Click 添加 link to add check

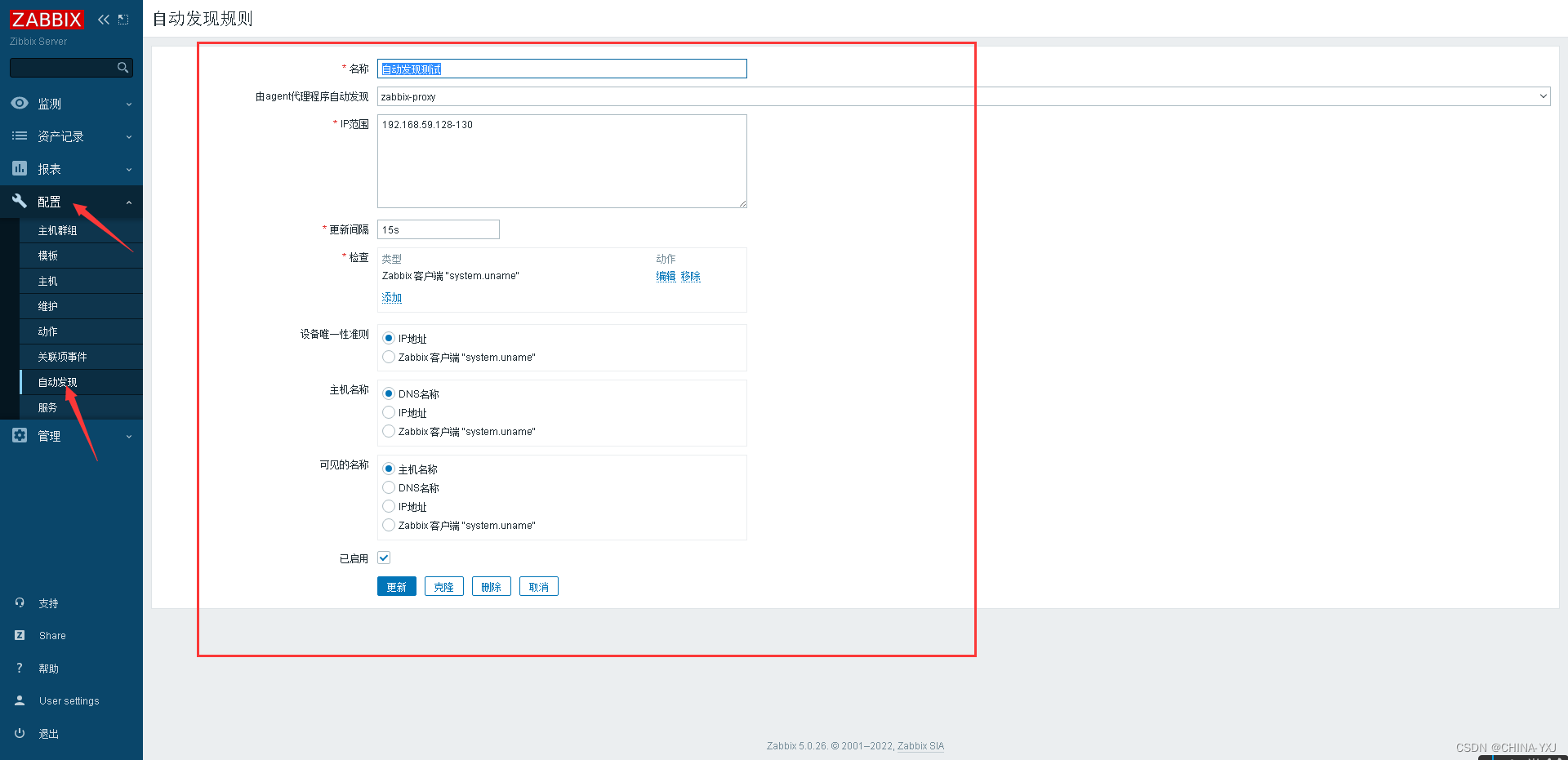point(392,297)
